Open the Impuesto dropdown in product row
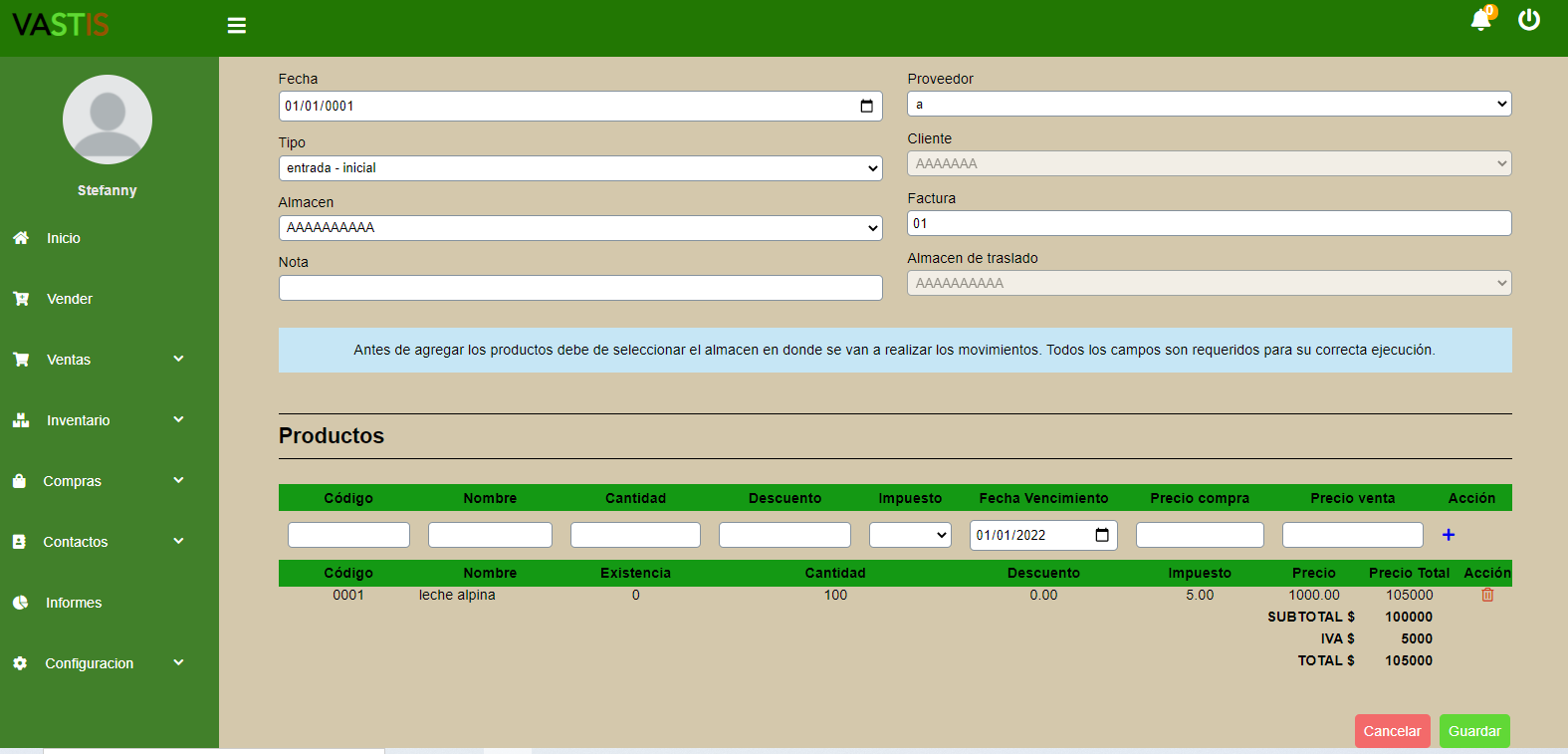1568x754 pixels. tap(910, 535)
